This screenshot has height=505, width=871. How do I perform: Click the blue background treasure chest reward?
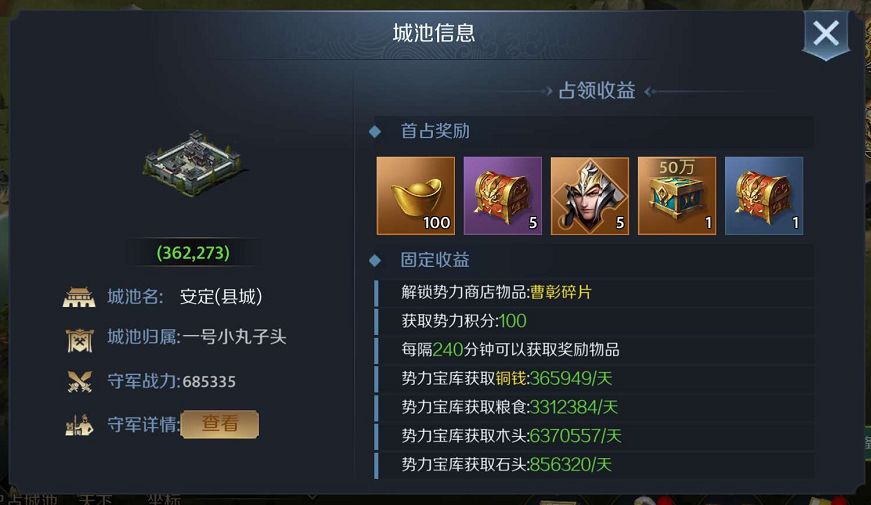[x=764, y=196]
